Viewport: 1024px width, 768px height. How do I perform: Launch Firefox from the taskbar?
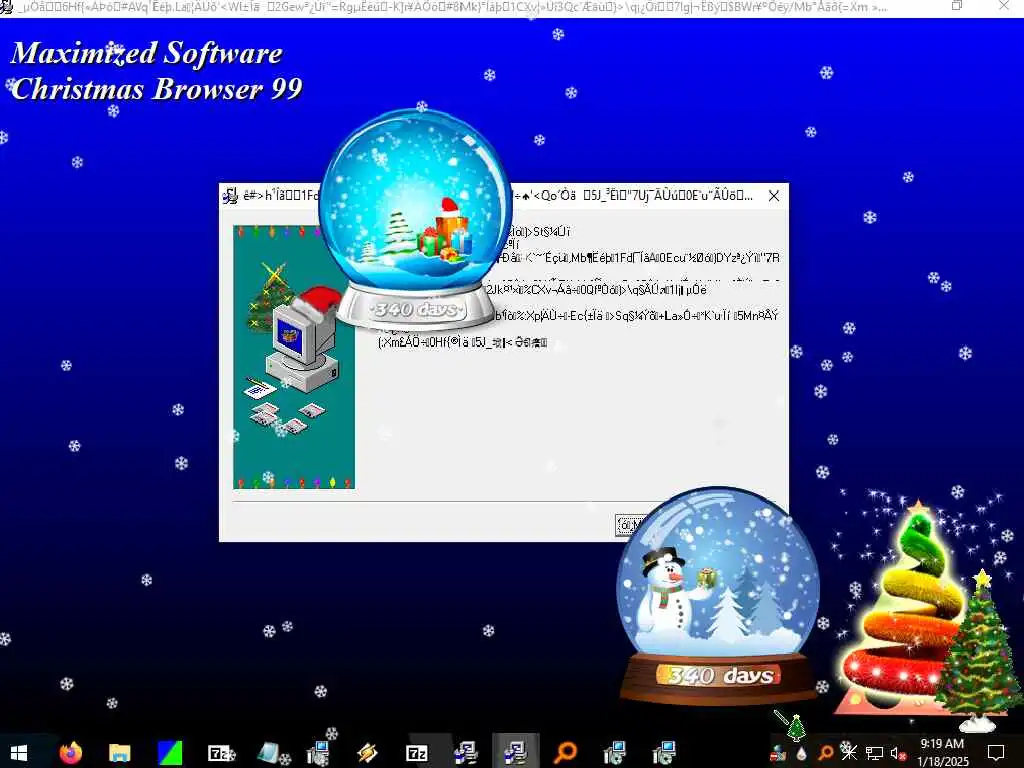71,753
